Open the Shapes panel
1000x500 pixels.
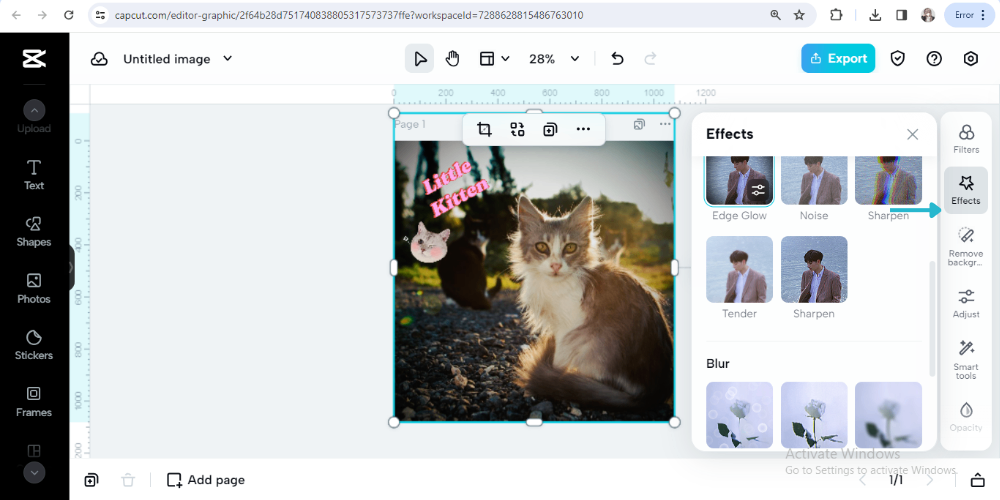pos(34,230)
